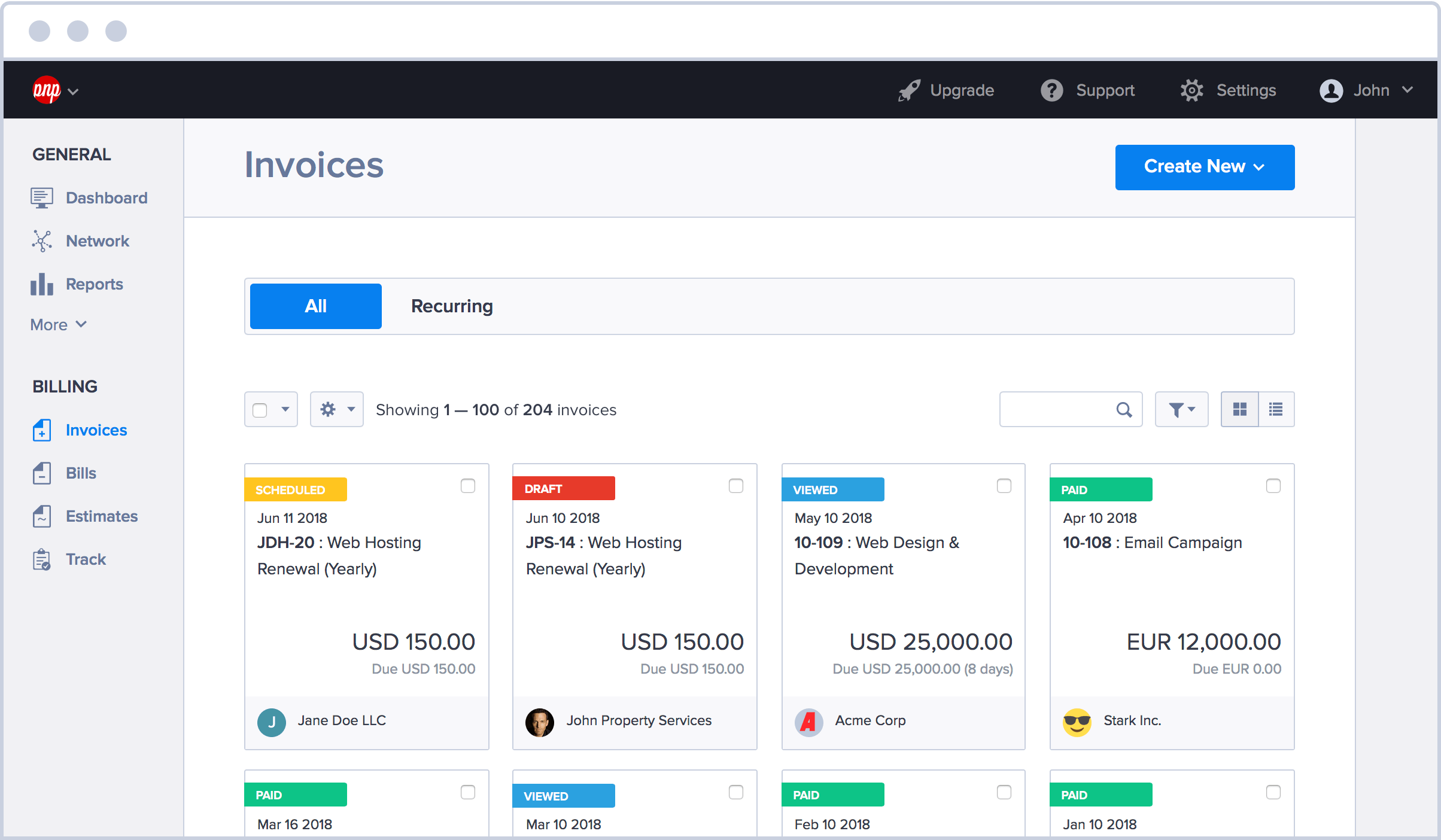Click the Track sidebar icon
Image resolution: width=1441 pixels, height=840 pixels.
pos(42,559)
